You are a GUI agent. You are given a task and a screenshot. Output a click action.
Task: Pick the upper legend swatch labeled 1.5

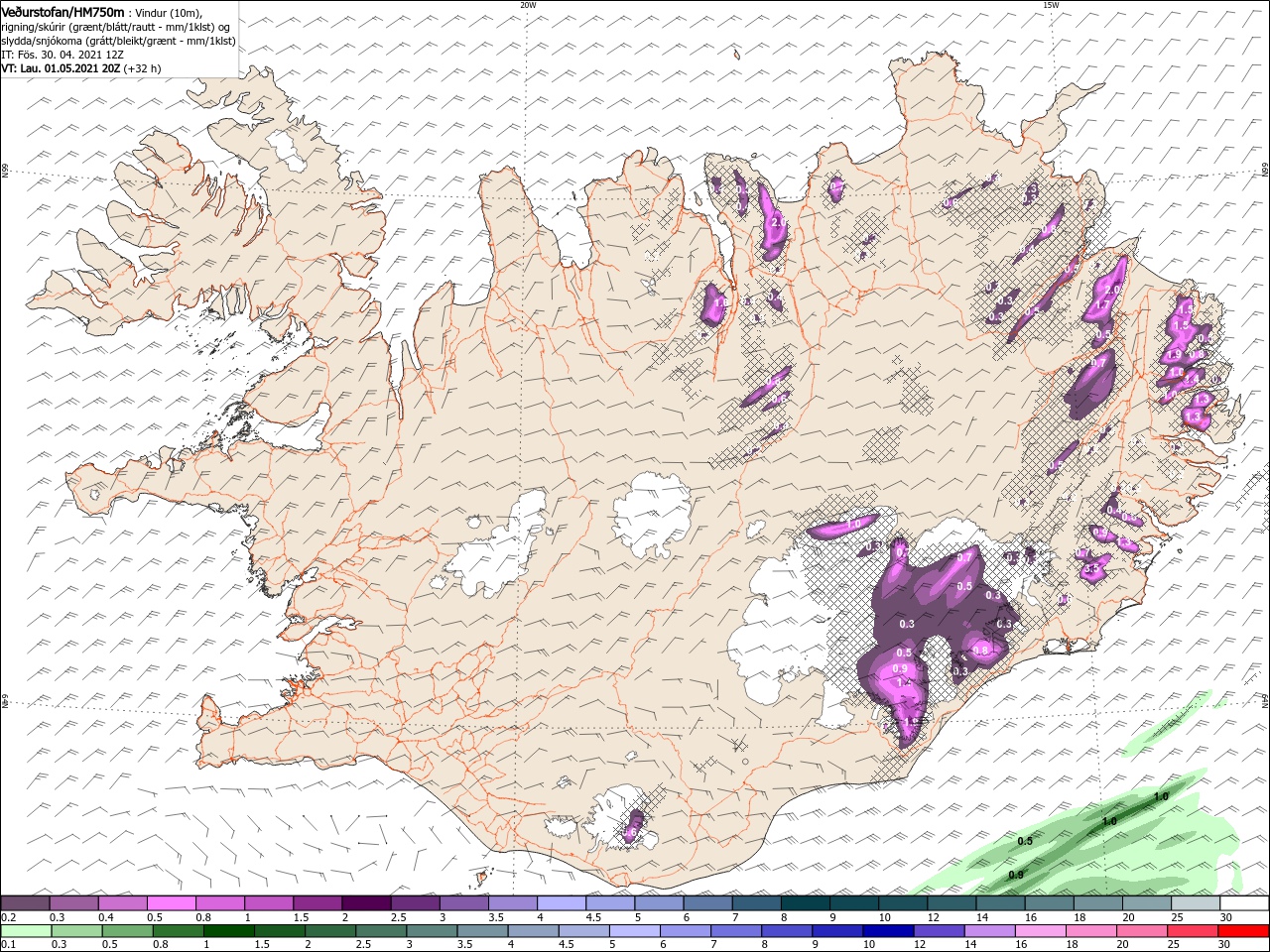point(317,903)
